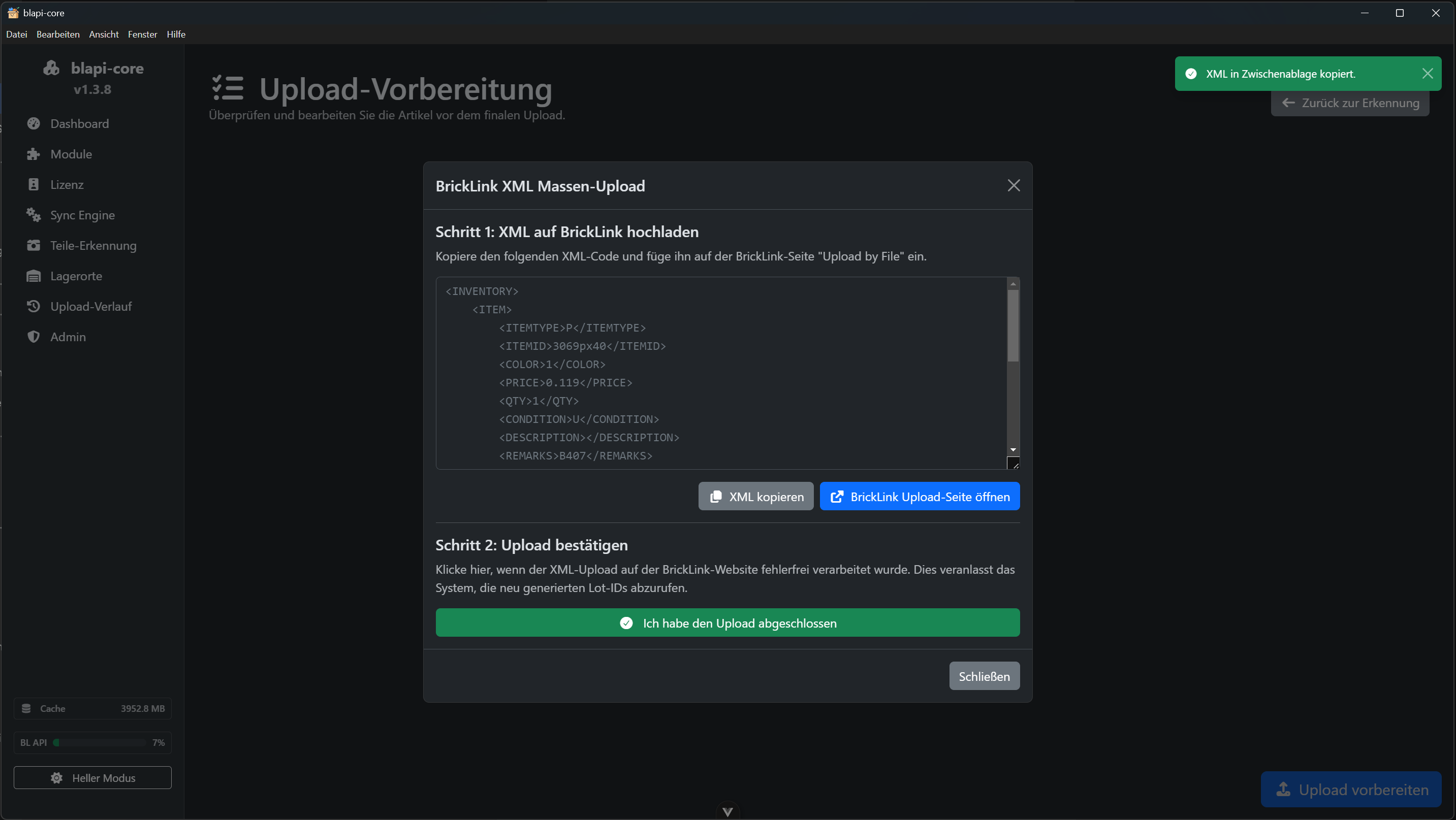
Task: Open the Dashboard sidebar icon
Action: pyautogui.click(x=34, y=124)
